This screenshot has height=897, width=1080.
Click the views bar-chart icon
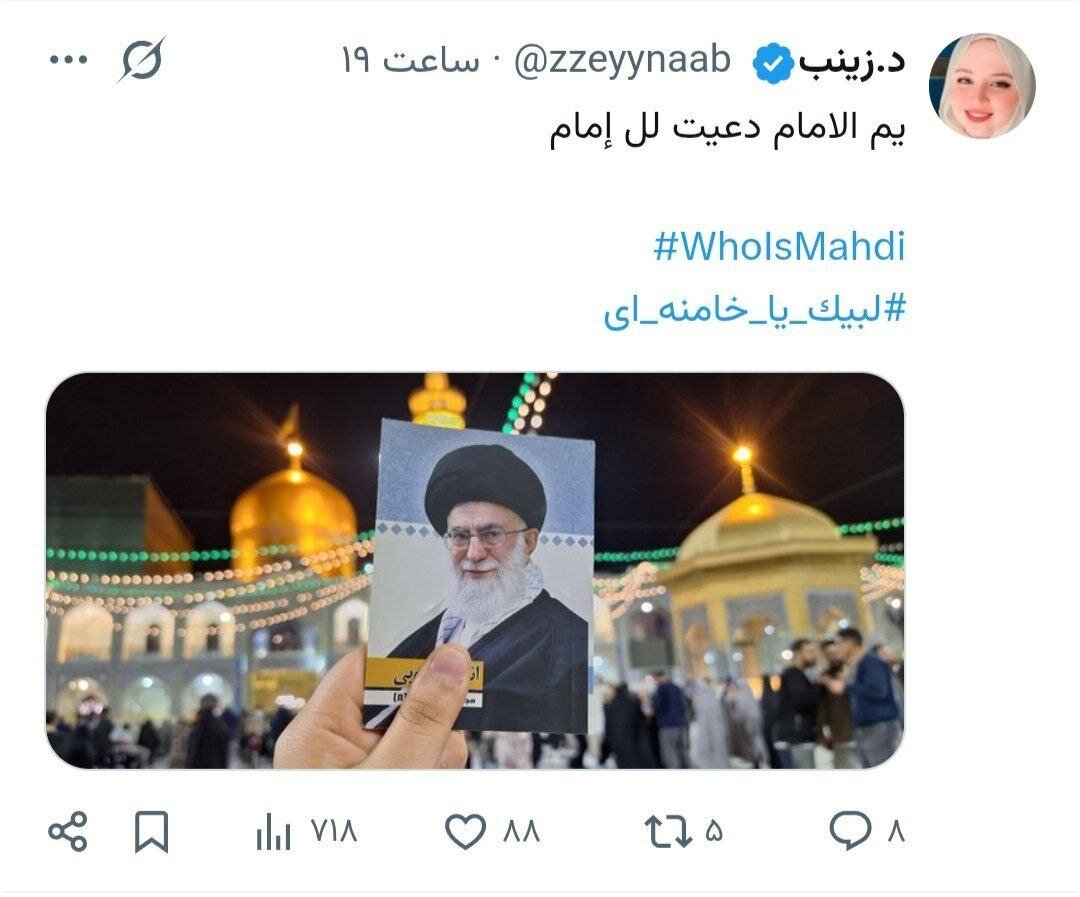click(273, 832)
